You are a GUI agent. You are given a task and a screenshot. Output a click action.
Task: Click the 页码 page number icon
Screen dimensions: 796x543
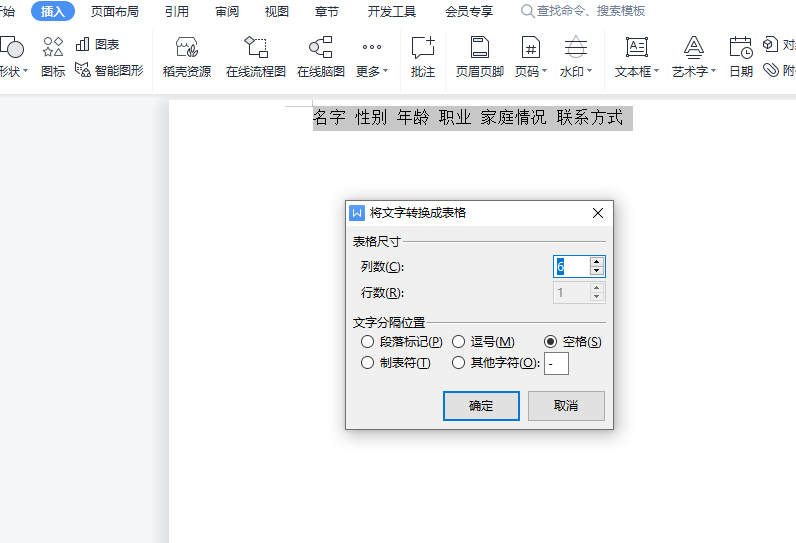[530, 47]
